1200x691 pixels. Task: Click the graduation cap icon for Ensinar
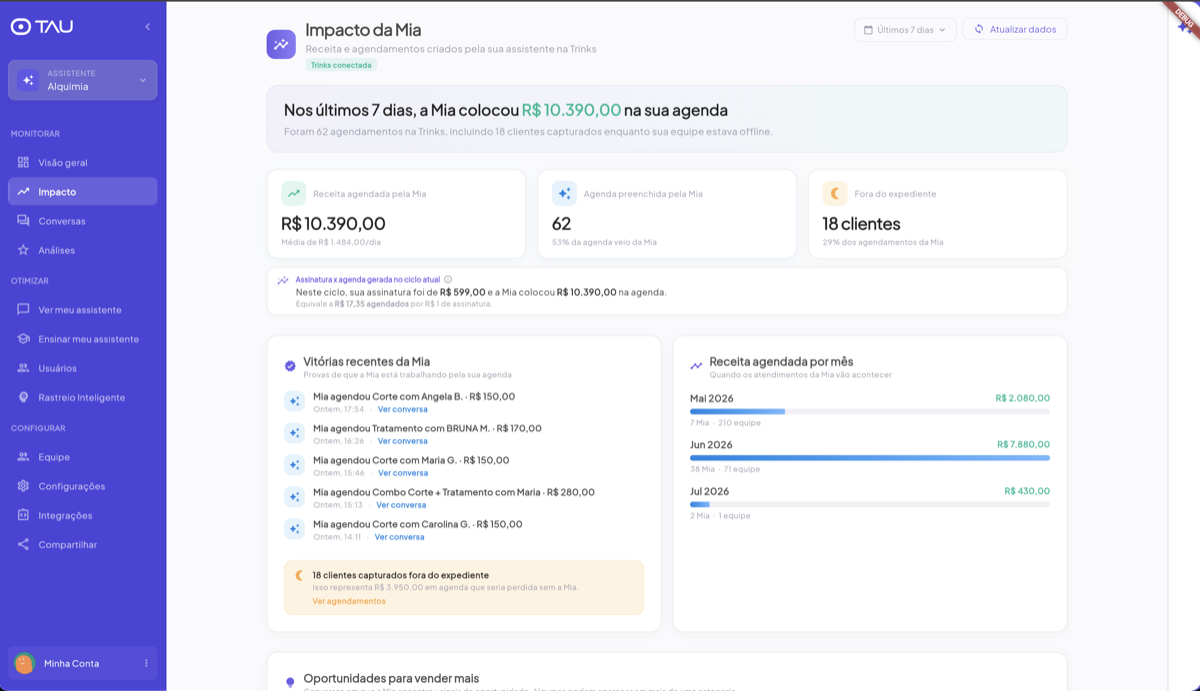23,339
